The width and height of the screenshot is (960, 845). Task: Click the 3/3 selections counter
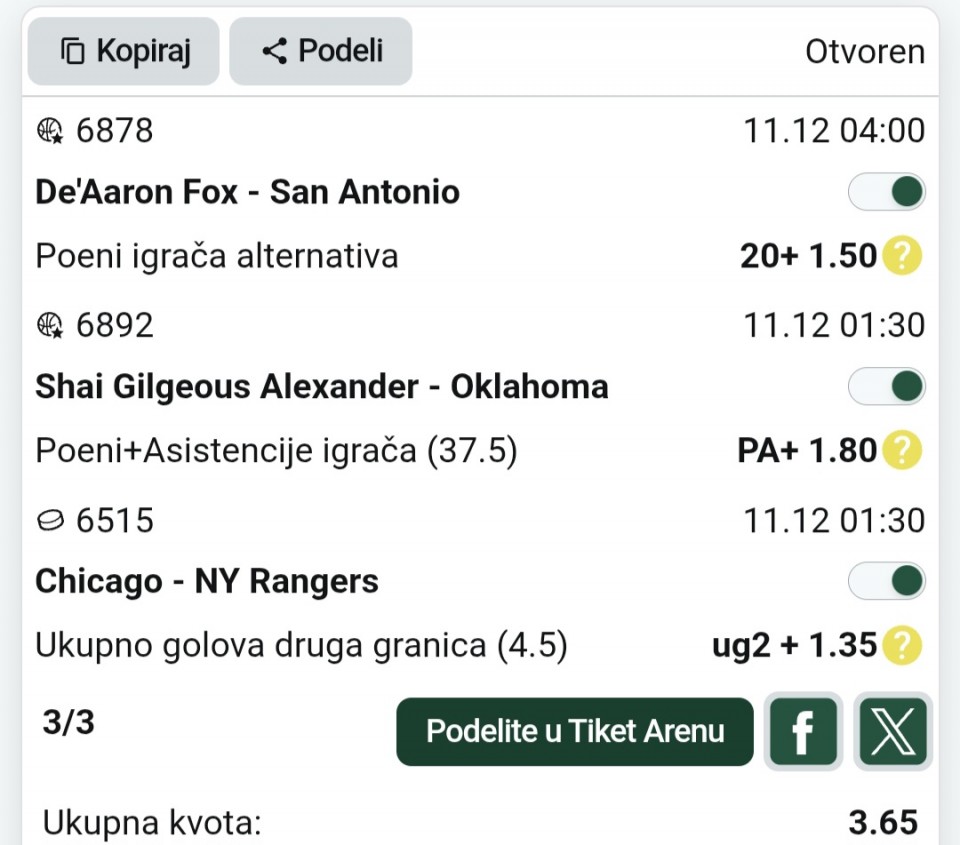(68, 721)
